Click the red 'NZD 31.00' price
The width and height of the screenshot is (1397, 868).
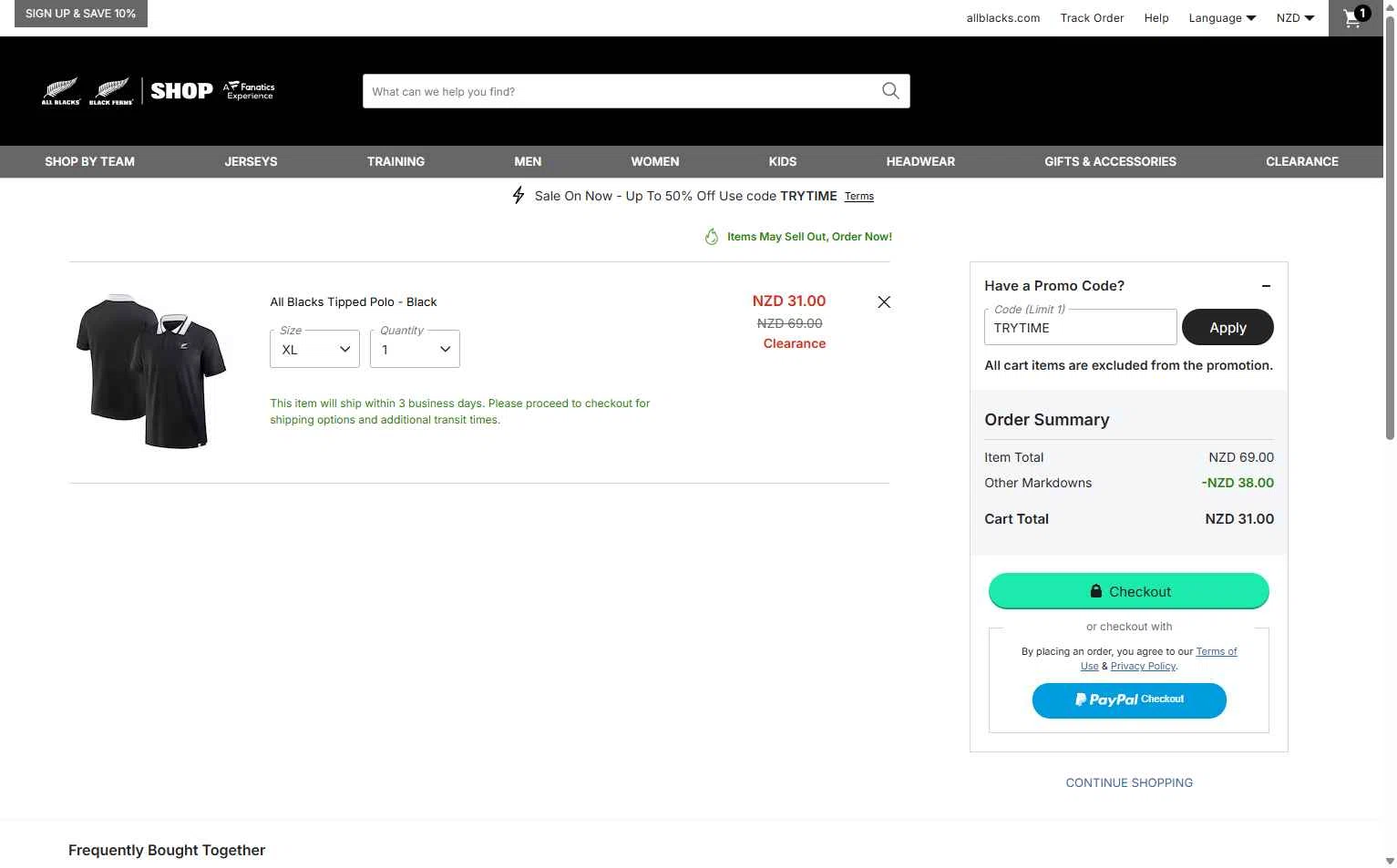click(789, 301)
